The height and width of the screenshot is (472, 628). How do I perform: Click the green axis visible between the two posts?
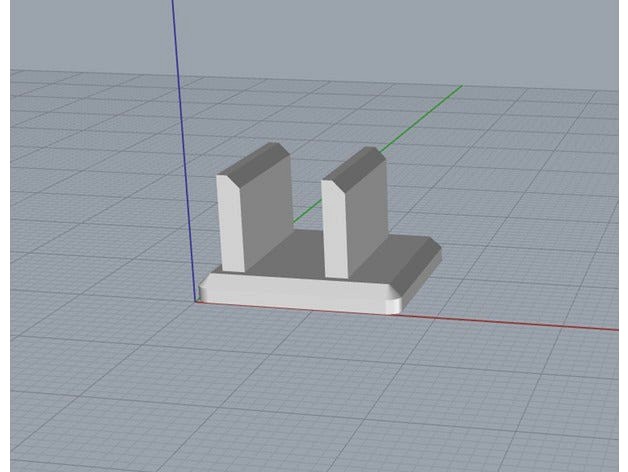click(x=308, y=211)
